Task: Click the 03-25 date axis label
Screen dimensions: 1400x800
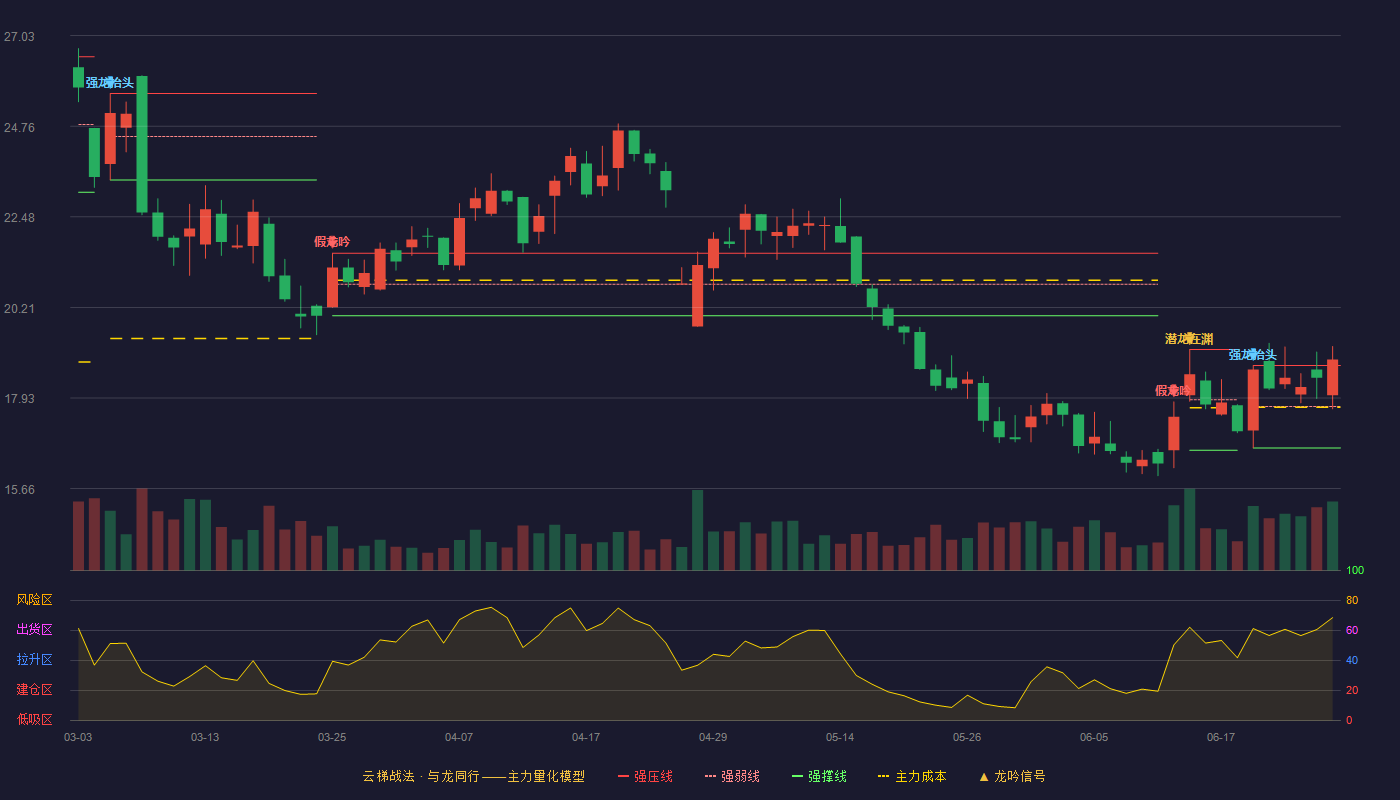Action: [332, 737]
